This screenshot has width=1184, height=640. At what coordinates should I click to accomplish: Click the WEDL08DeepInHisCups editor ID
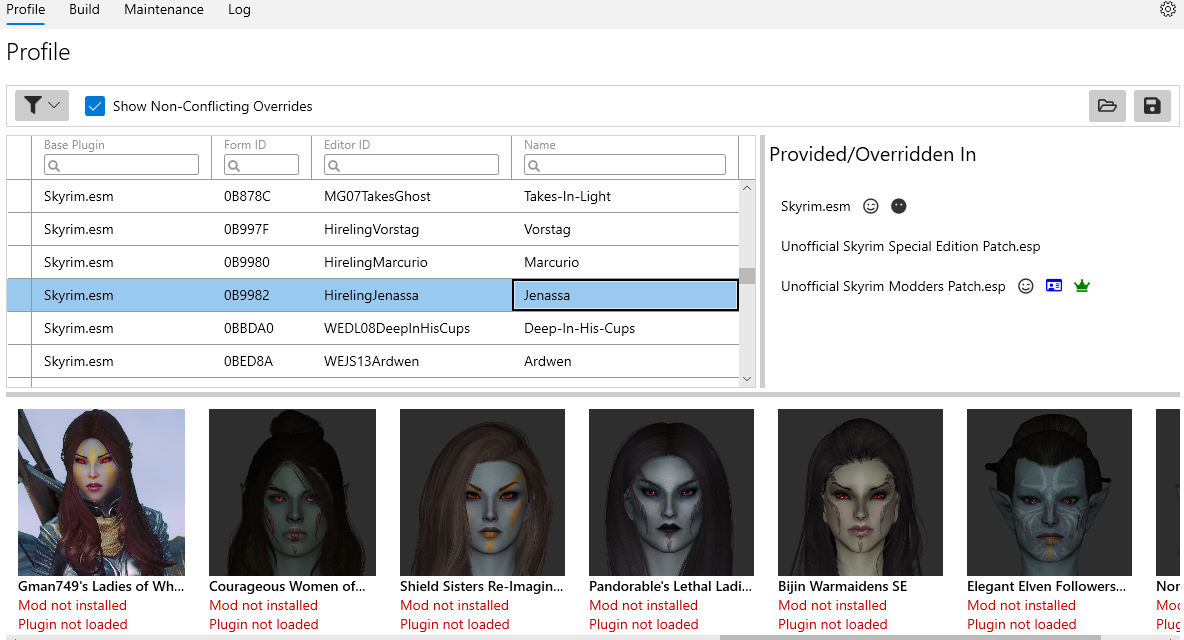click(x=397, y=328)
